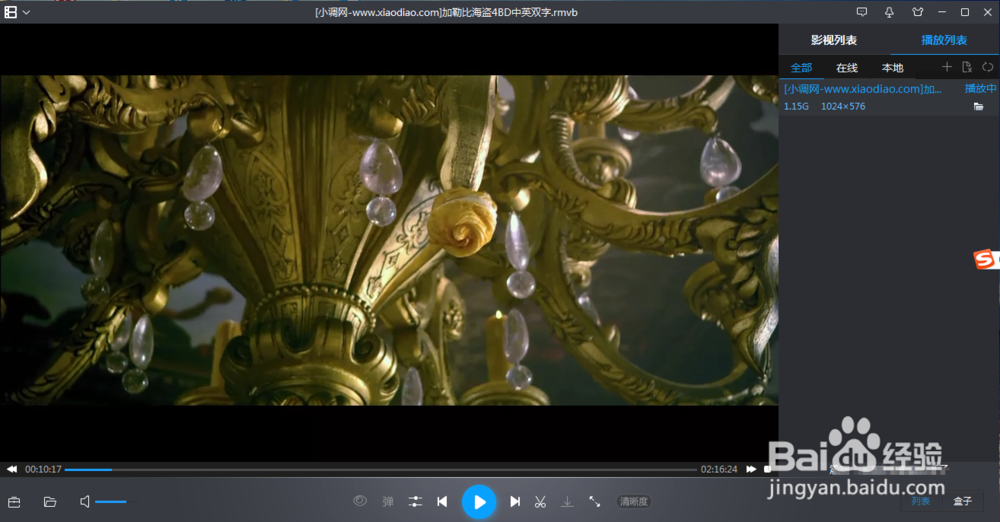Viewport: 1000px width, 522px height.
Task: Click the video playback area
Action: [389, 240]
